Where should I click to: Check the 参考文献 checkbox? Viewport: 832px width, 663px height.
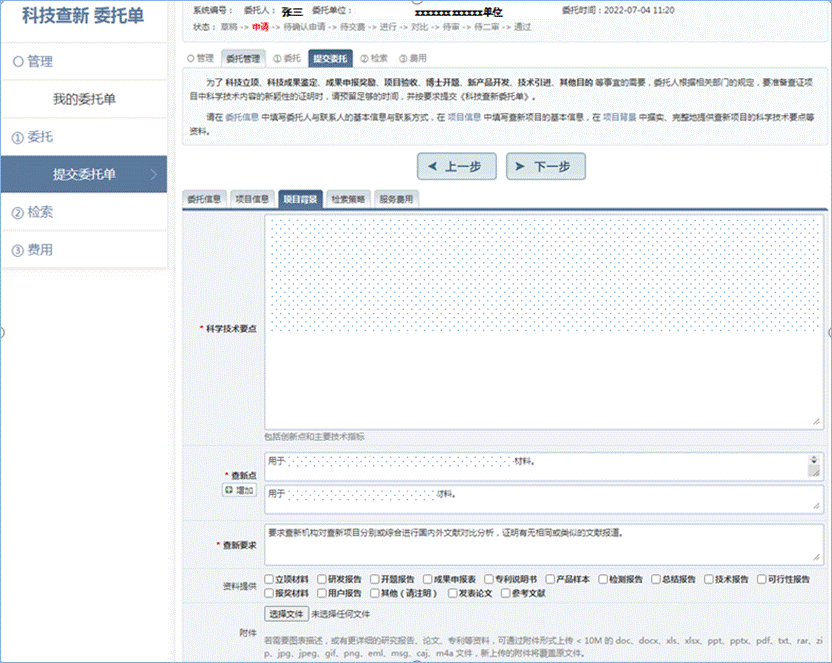(506, 593)
